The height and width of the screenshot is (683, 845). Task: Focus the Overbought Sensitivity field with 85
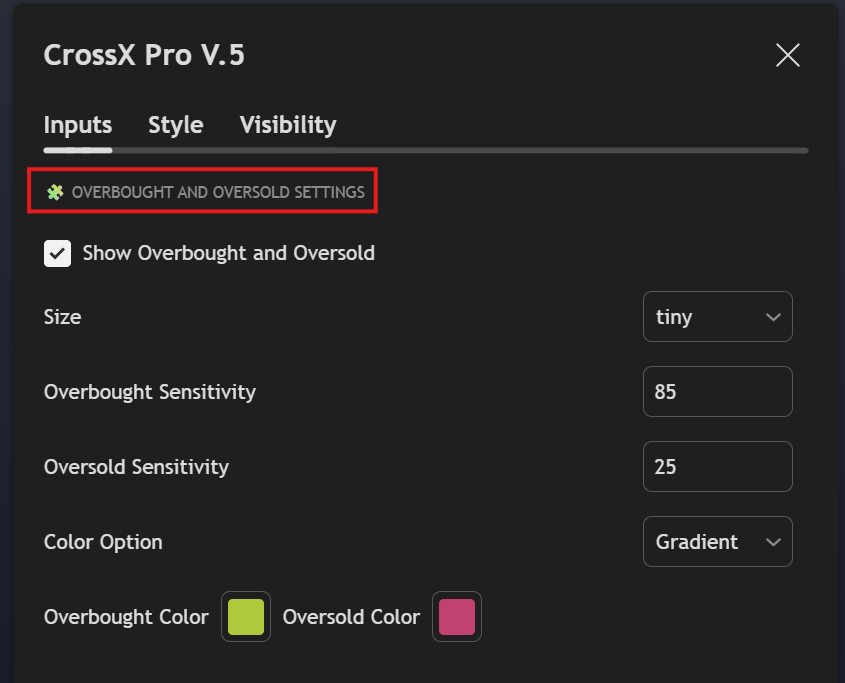pyautogui.click(x=717, y=392)
